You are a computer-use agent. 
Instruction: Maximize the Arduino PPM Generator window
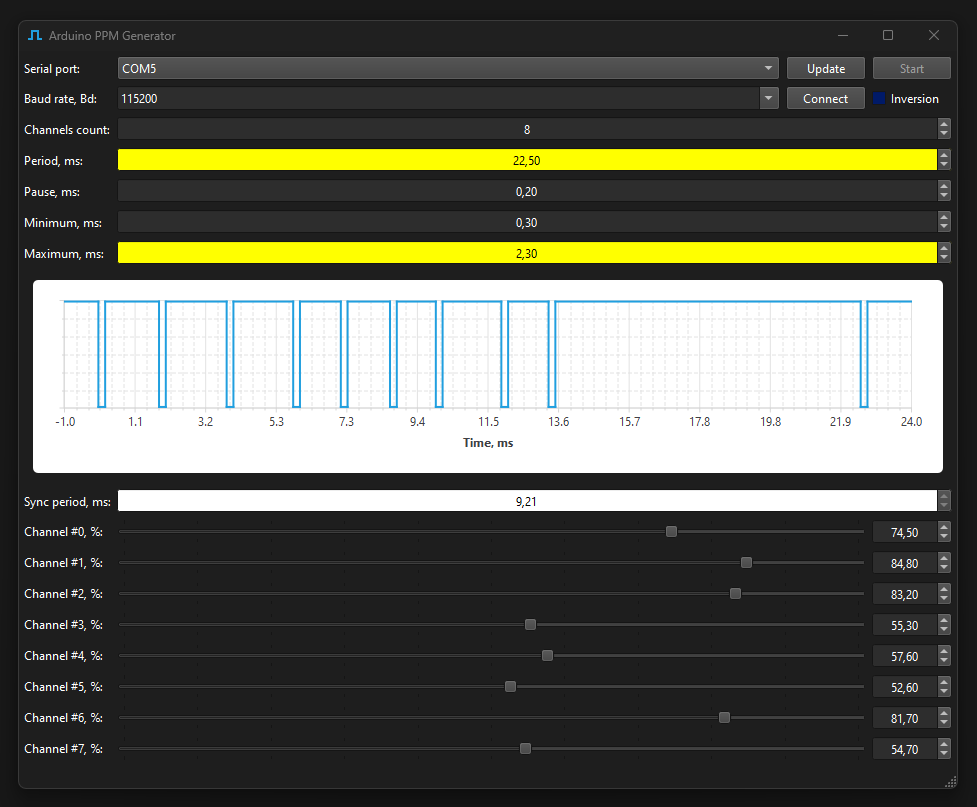point(888,36)
